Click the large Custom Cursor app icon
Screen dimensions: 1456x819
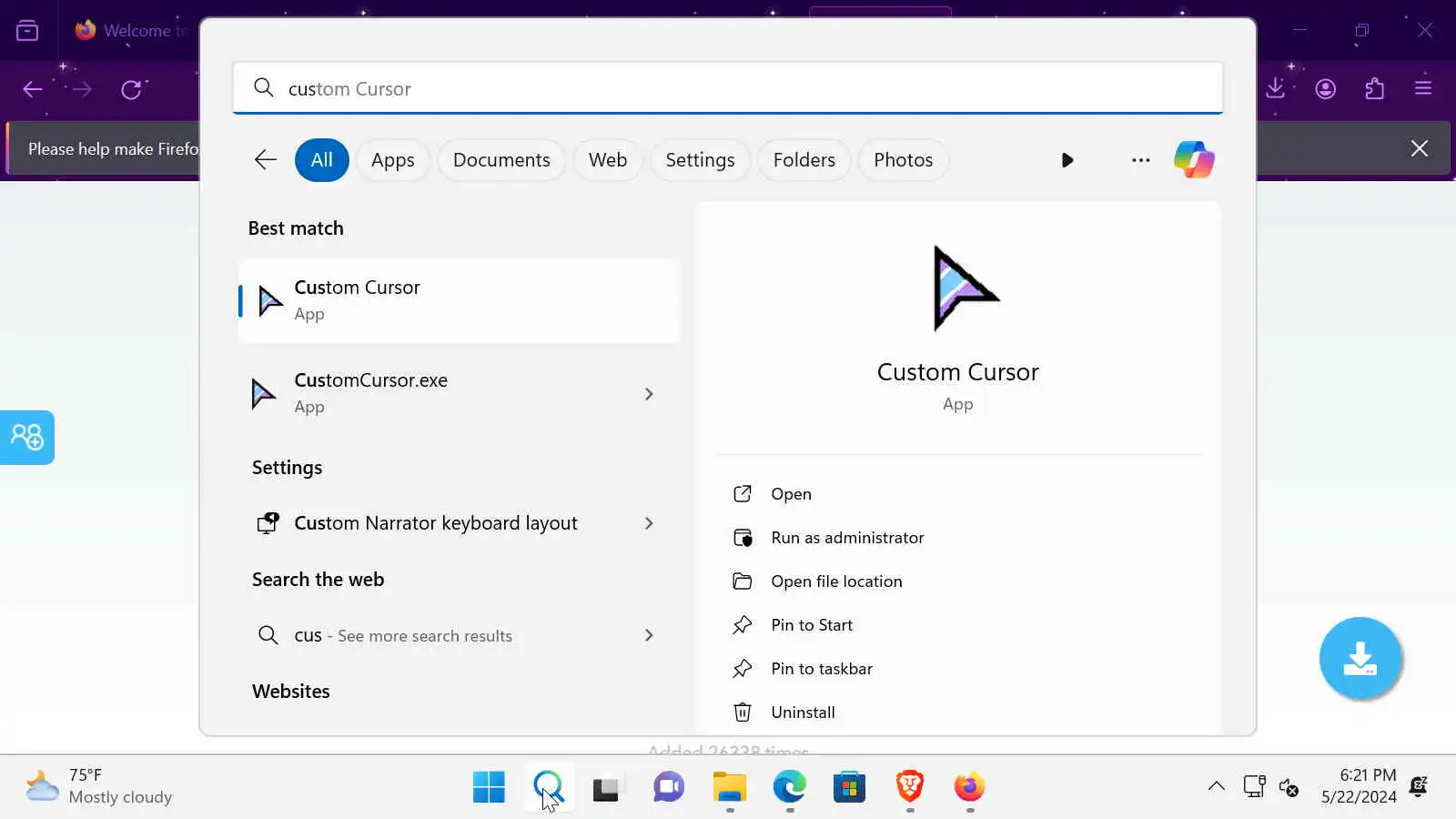pos(965,288)
